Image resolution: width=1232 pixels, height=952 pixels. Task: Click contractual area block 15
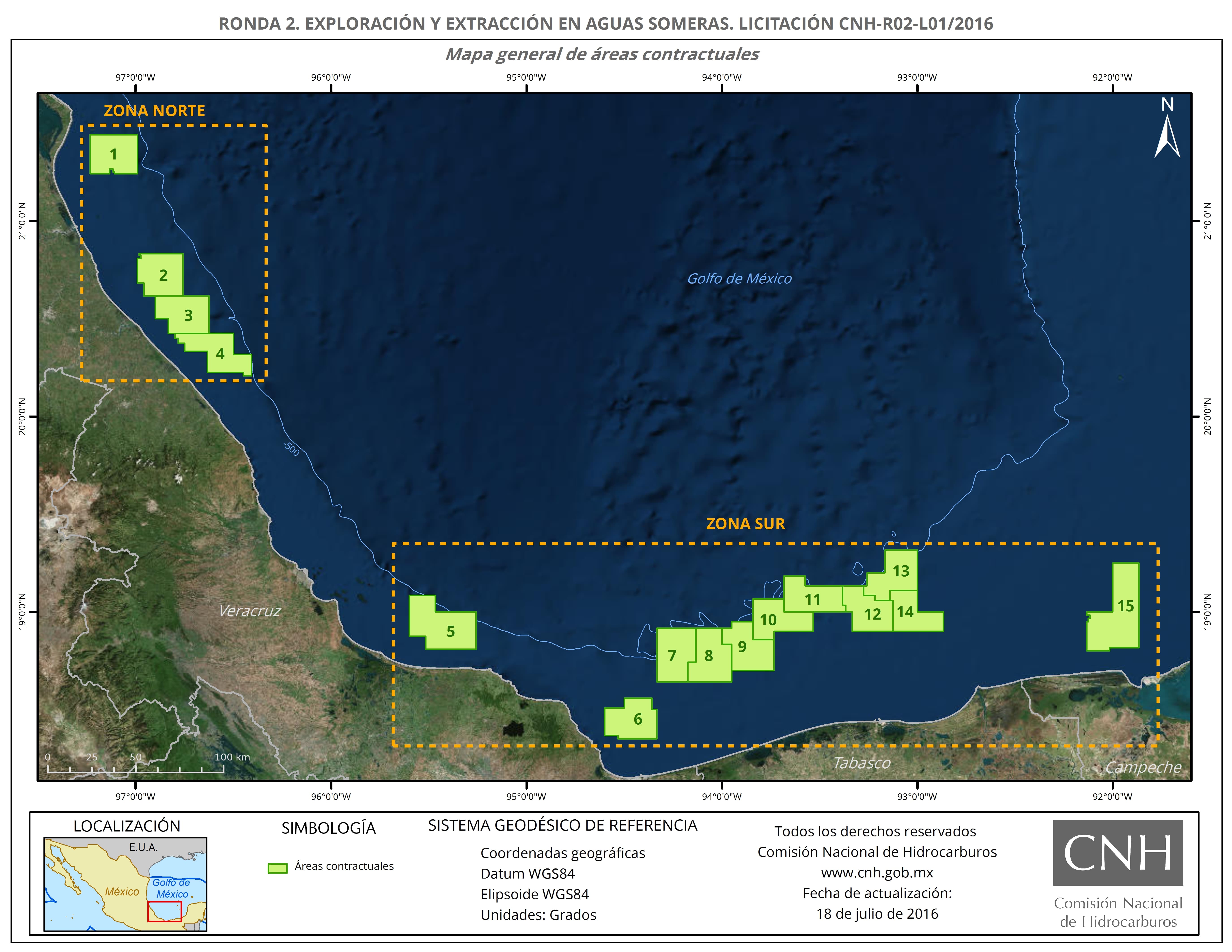pyautogui.click(x=1125, y=606)
